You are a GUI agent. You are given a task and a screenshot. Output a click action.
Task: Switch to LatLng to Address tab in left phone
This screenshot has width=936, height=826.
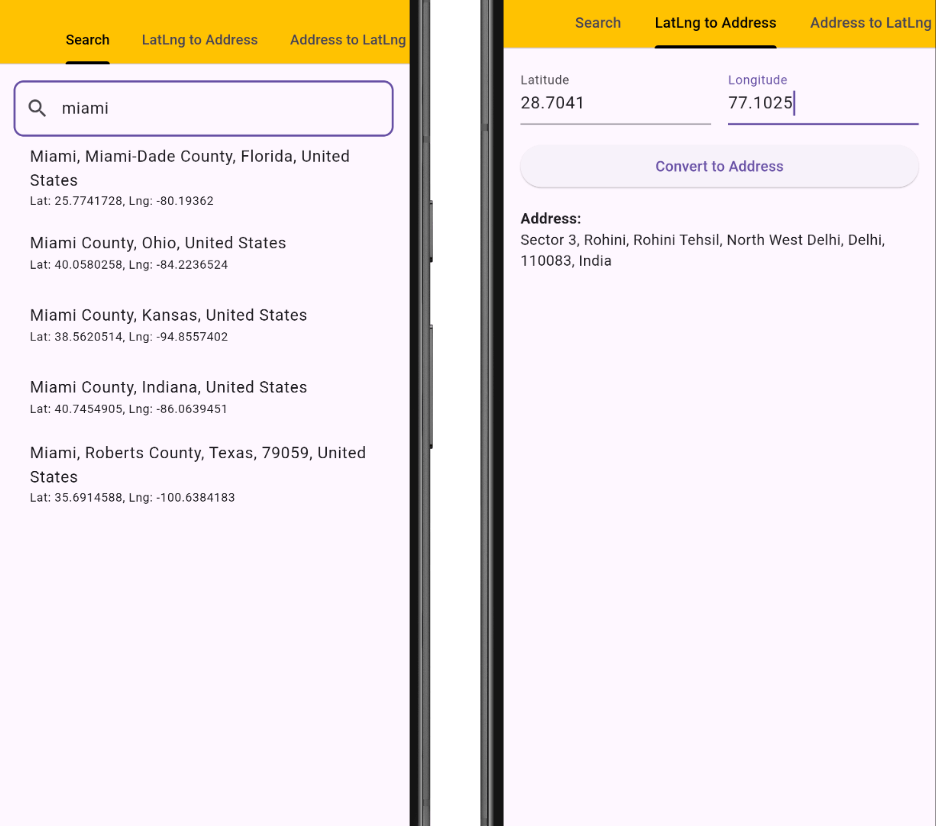pos(199,40)
